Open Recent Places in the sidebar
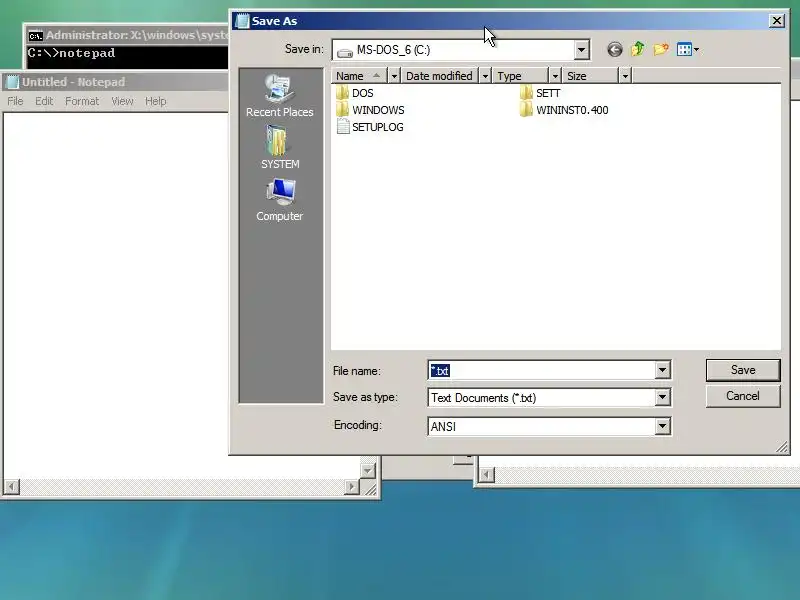The width and height of the screenshot is (800, 600). coord(280,96)
